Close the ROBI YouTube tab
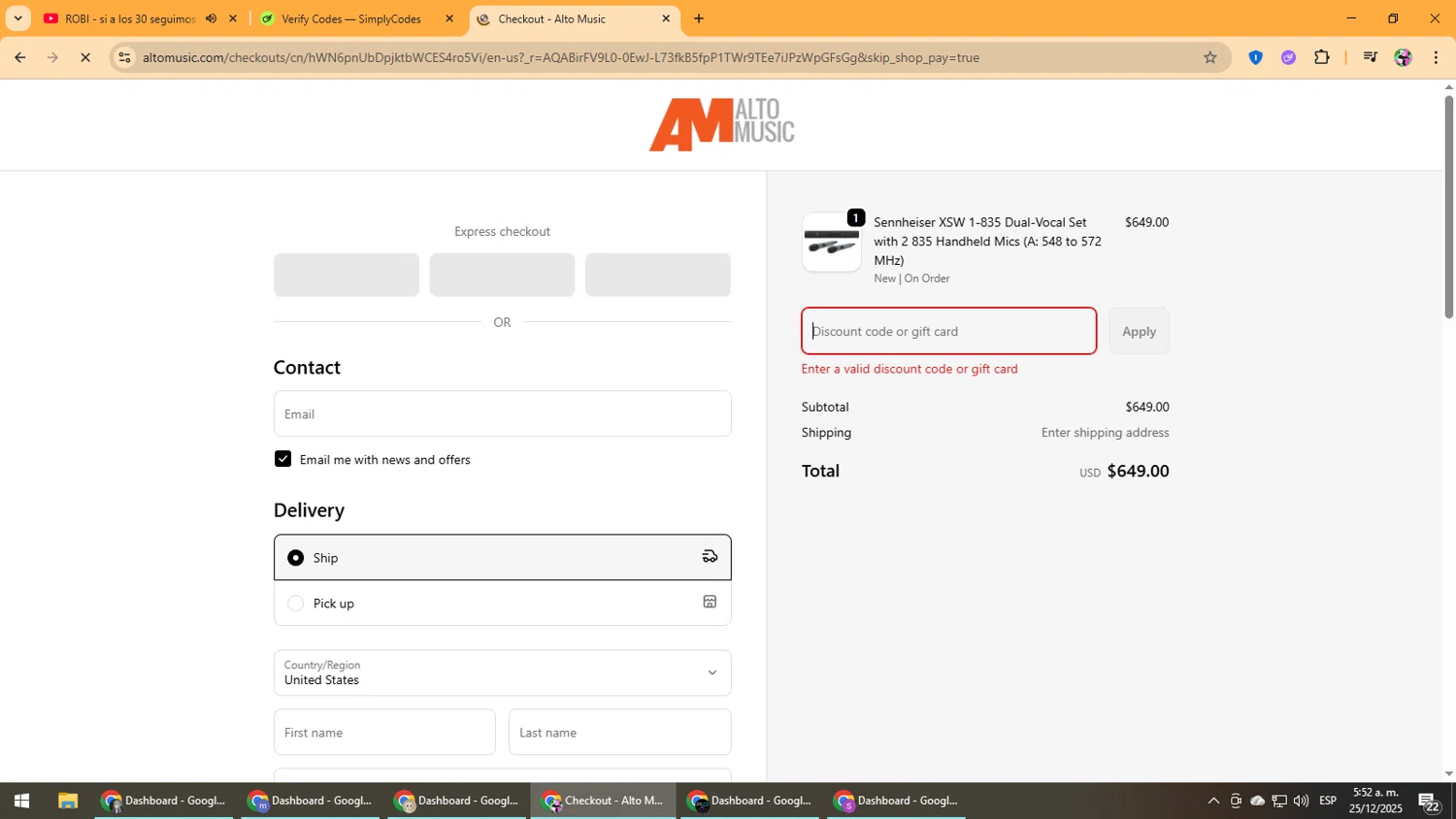Screen dimensions: 1456x819 coord(233,18)
